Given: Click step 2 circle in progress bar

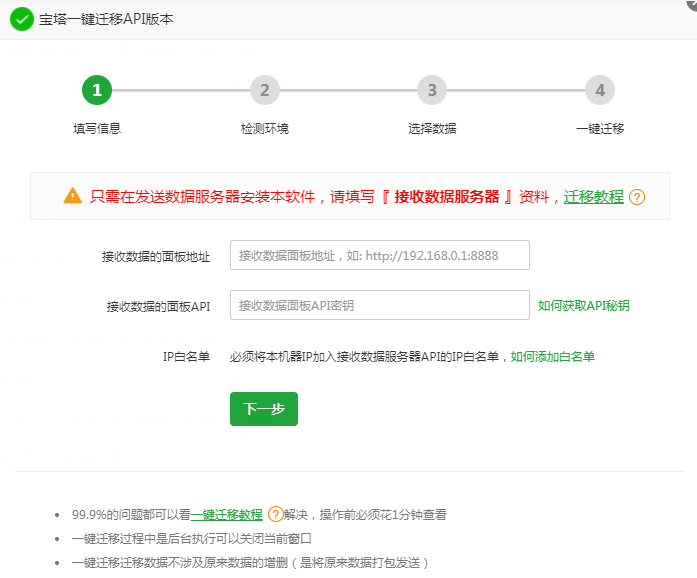Looking at the screenshot, I should click(x=264, y=90).
